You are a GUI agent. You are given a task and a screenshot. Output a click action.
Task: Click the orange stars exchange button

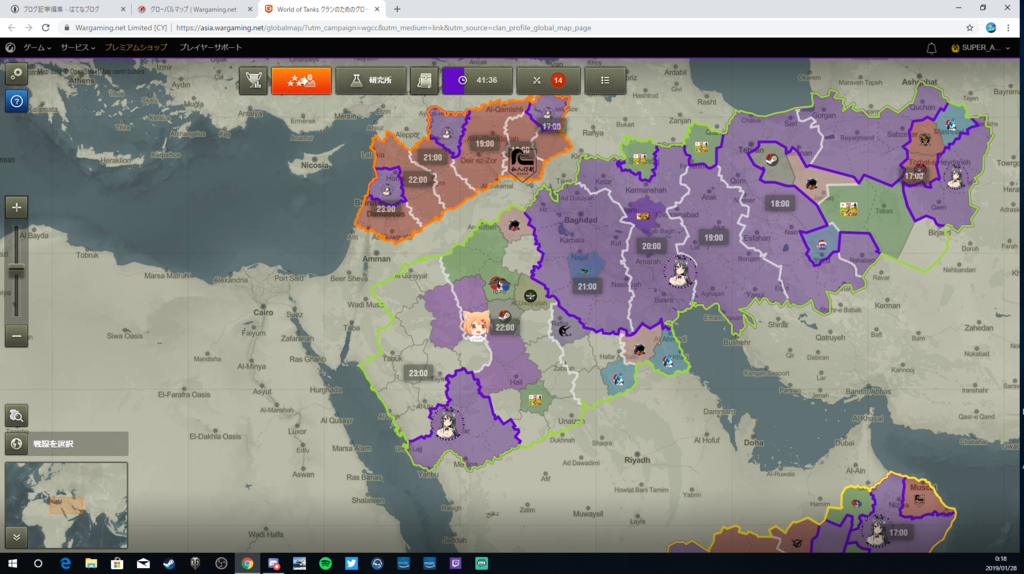pyautogui.click(x=301, y=80)
